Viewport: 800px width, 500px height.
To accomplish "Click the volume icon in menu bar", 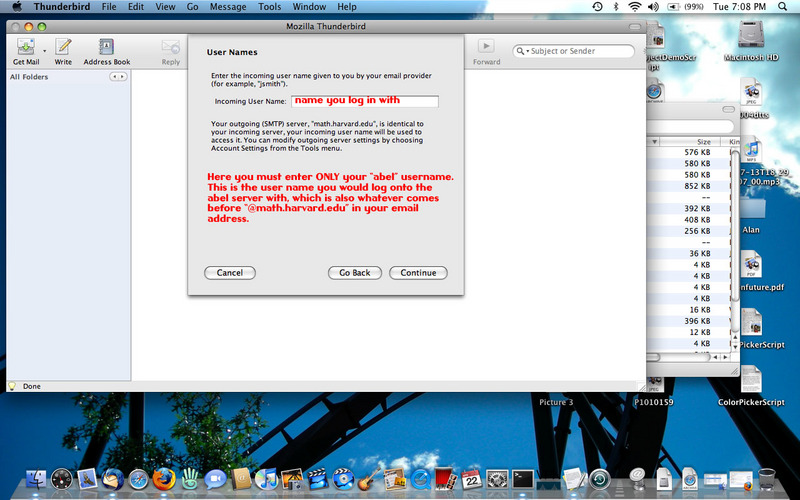I will 654,7.
